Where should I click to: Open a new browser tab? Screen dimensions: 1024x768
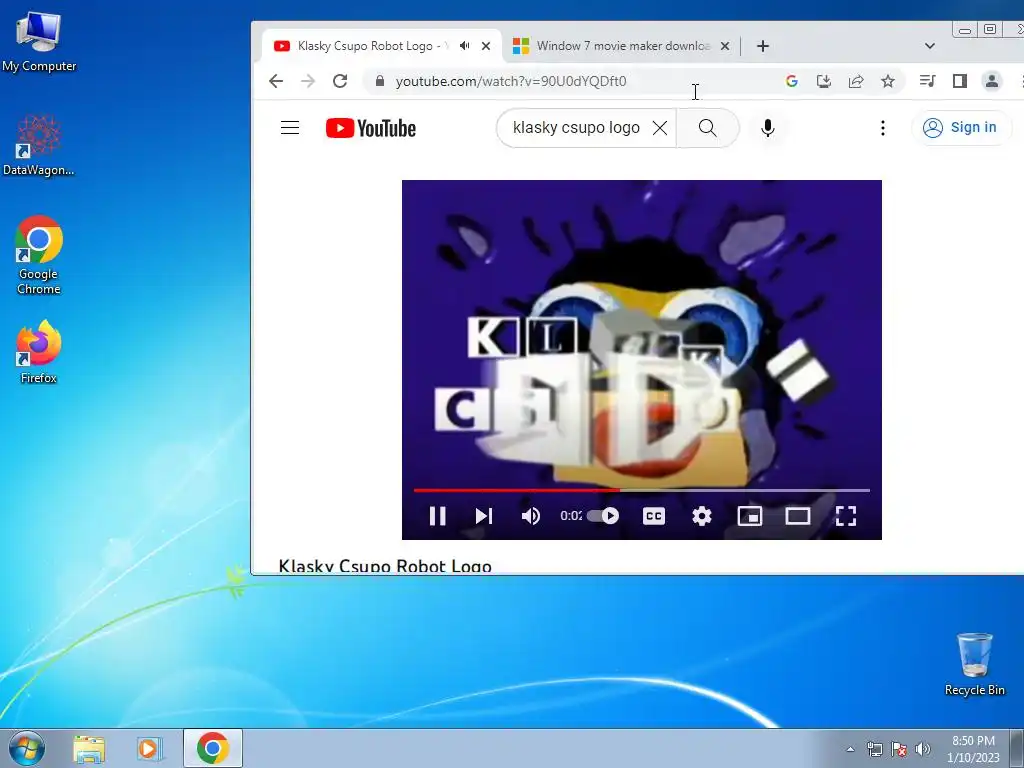(763, 46)
